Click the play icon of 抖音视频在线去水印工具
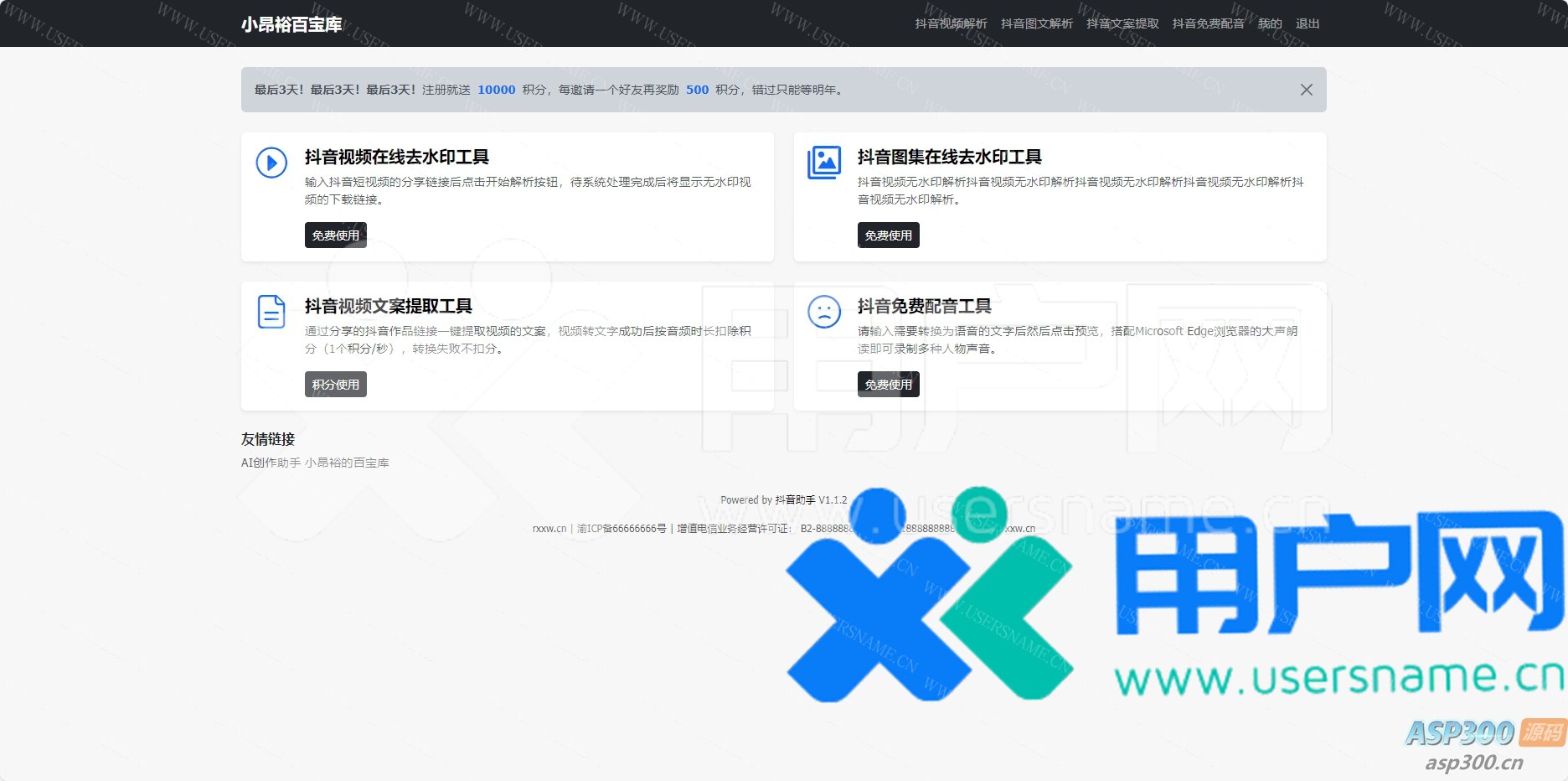The height and width of the screenshot is (781, 1568). click(271, 163)
